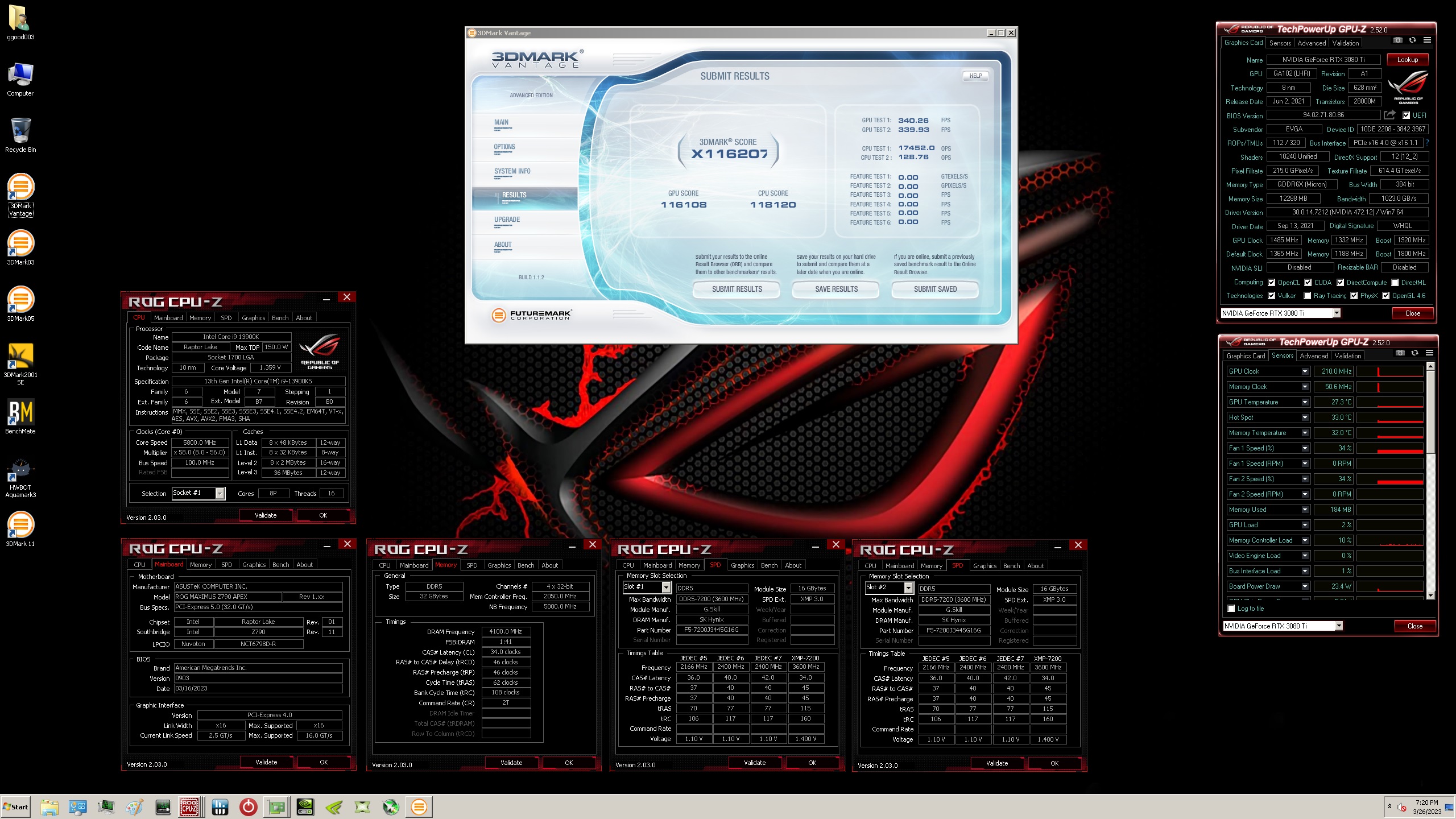Open the Computer desktop icon
This screenshot has height=819, width=1456.
[x=20, y=78]
